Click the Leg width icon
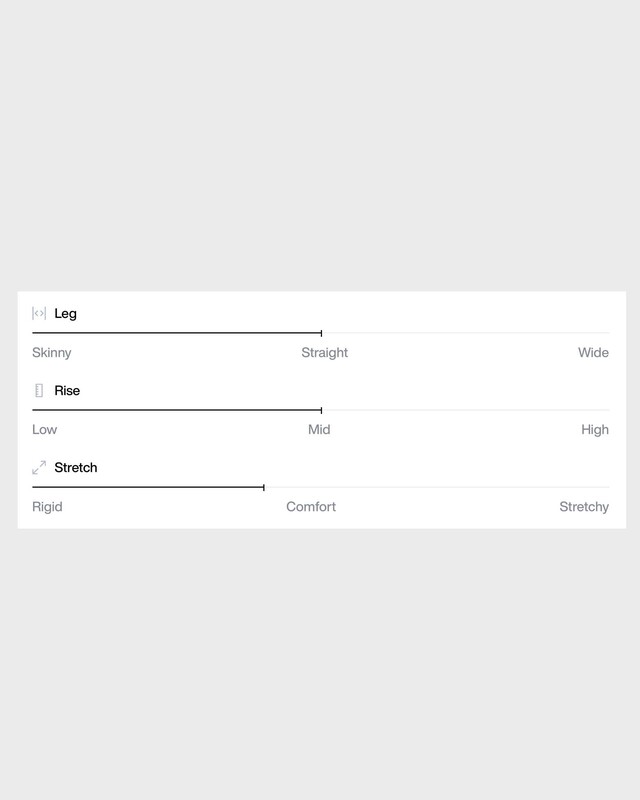 [39, 314]
